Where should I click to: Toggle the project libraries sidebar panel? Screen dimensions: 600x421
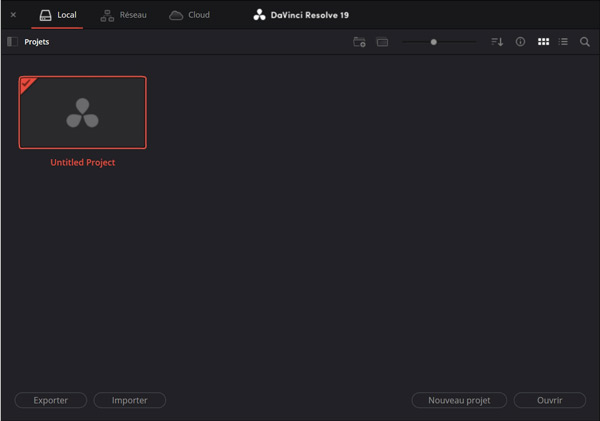point(12,42)
